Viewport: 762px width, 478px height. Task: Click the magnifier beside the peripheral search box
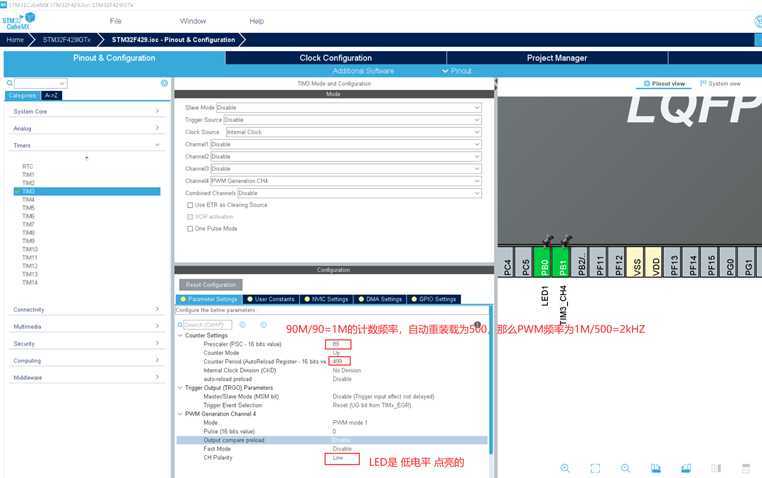[9, 84]
